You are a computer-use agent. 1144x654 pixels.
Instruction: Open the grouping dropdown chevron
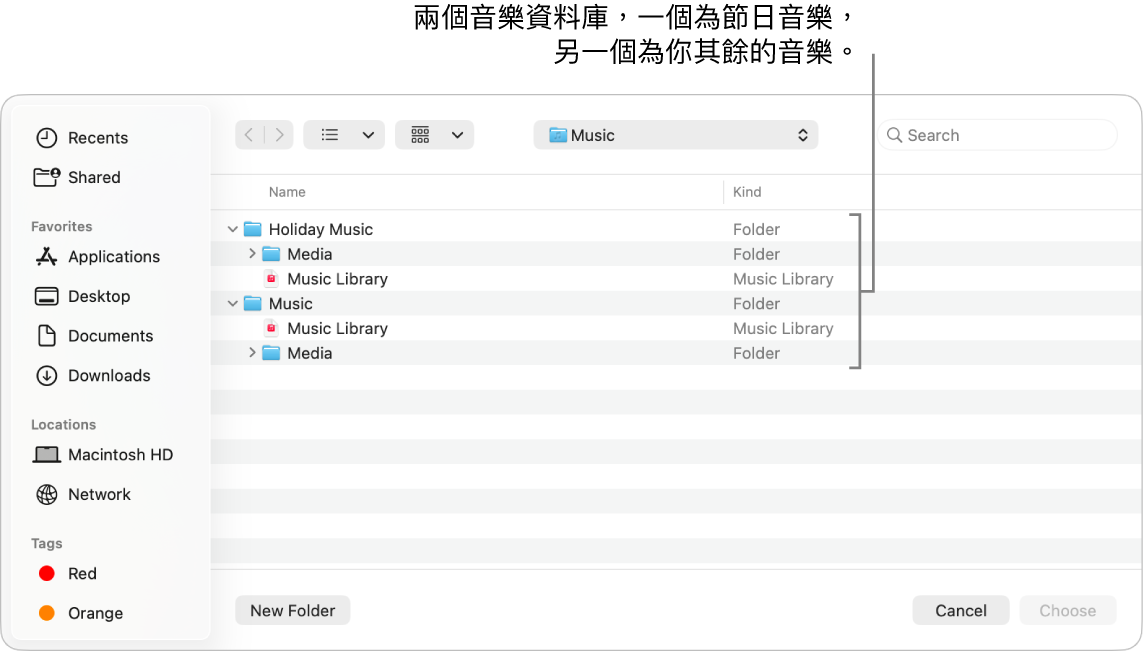point(457,135)
